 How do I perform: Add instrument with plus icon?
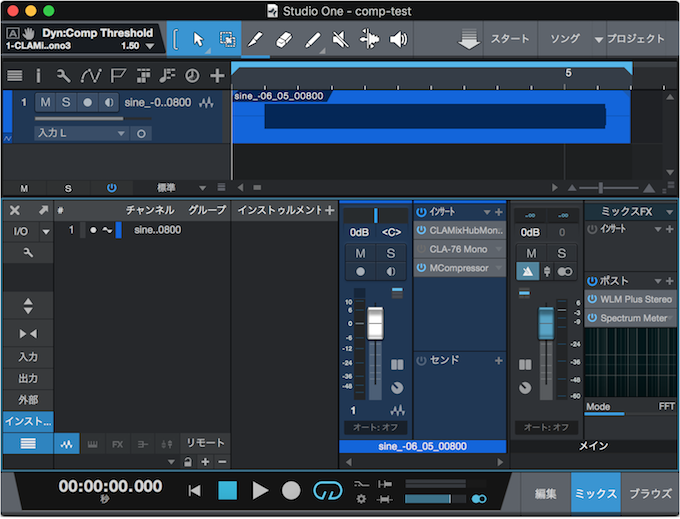(330, 211)
